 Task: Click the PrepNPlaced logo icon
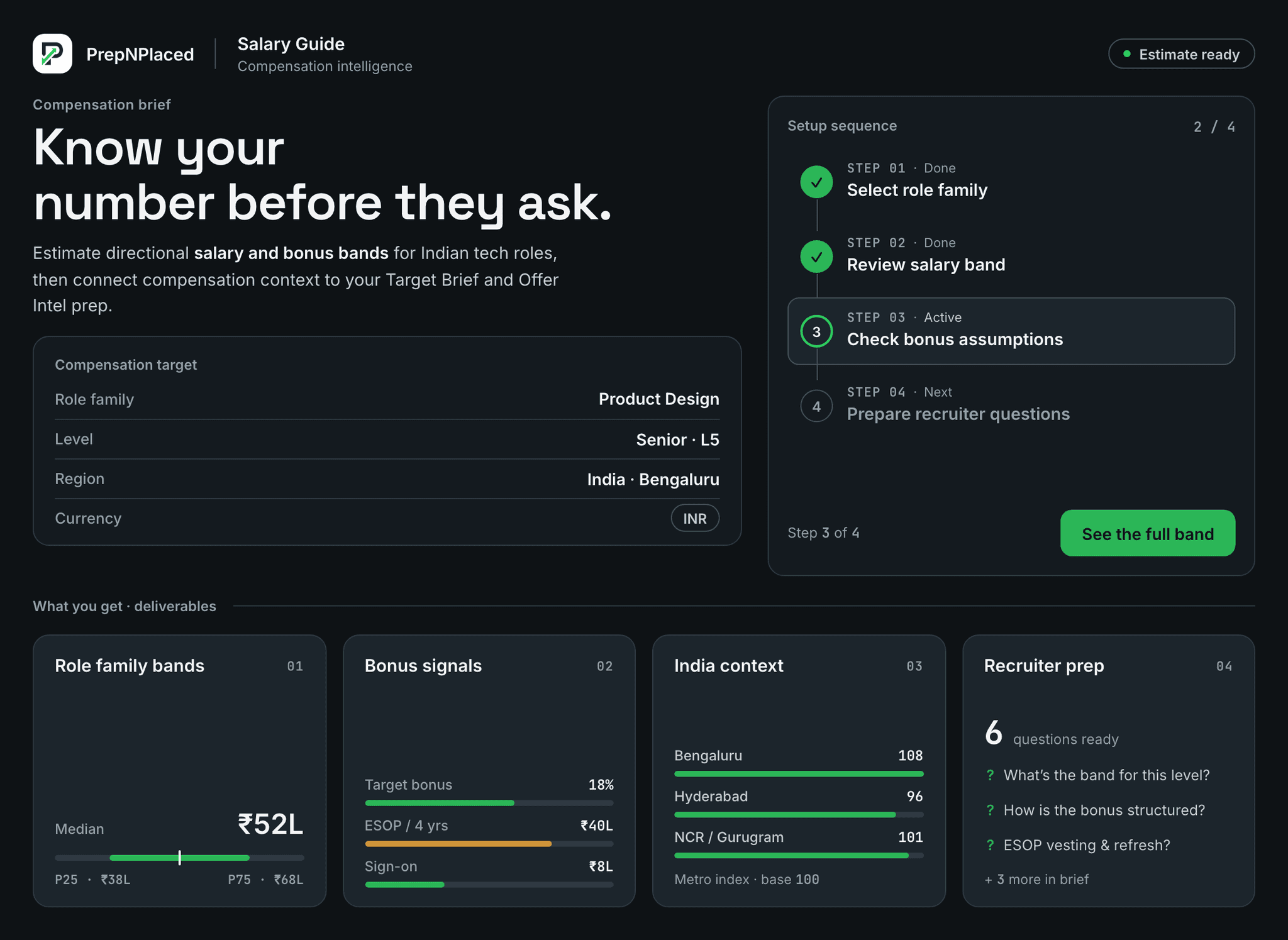52,53
